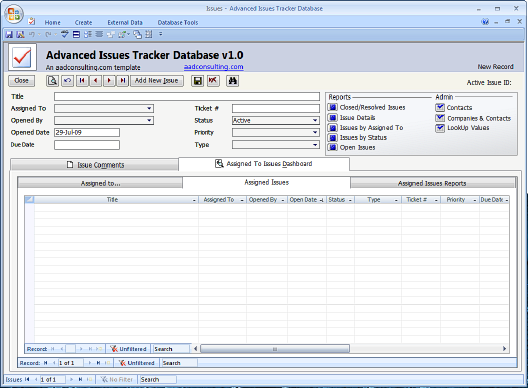Click the Add New Issue button
Image resolution: width=528 pixels, height=388 pixels.
tap(157, 81)
